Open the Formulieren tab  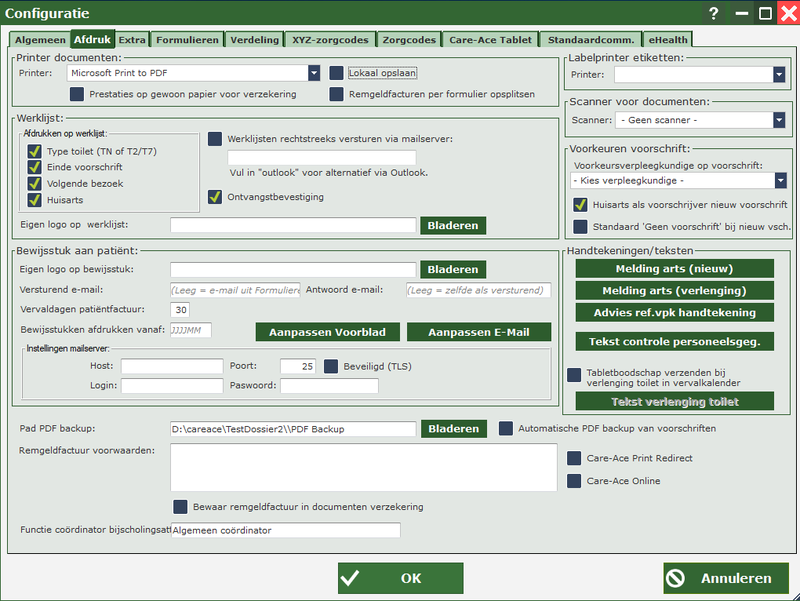tap(187, 40)
